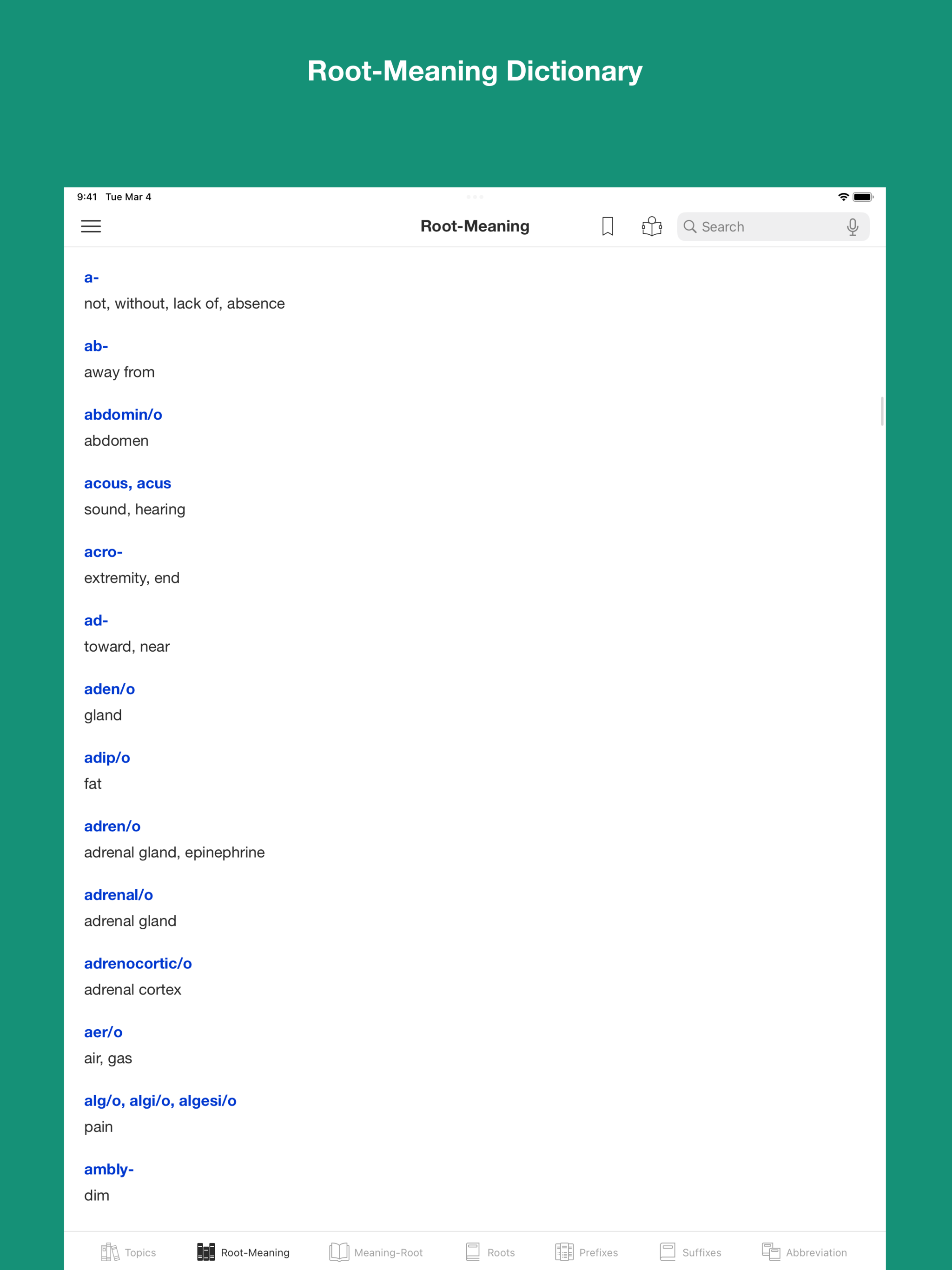Viewport: 952px width, 1270px height.
Task: Tap the Prefixes tab icon
Action: (564, 1252)
